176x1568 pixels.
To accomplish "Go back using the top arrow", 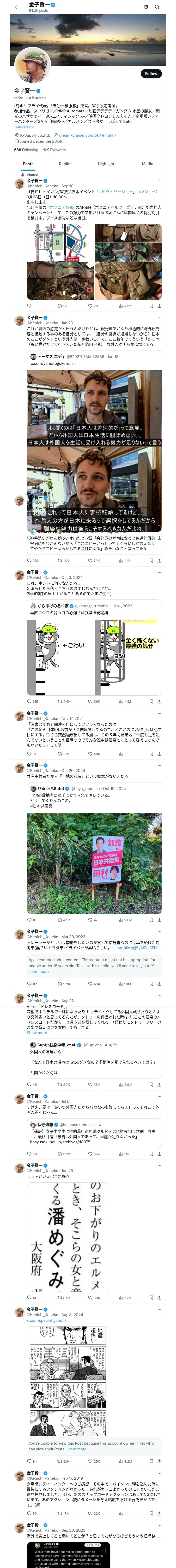I will (17, 7).
